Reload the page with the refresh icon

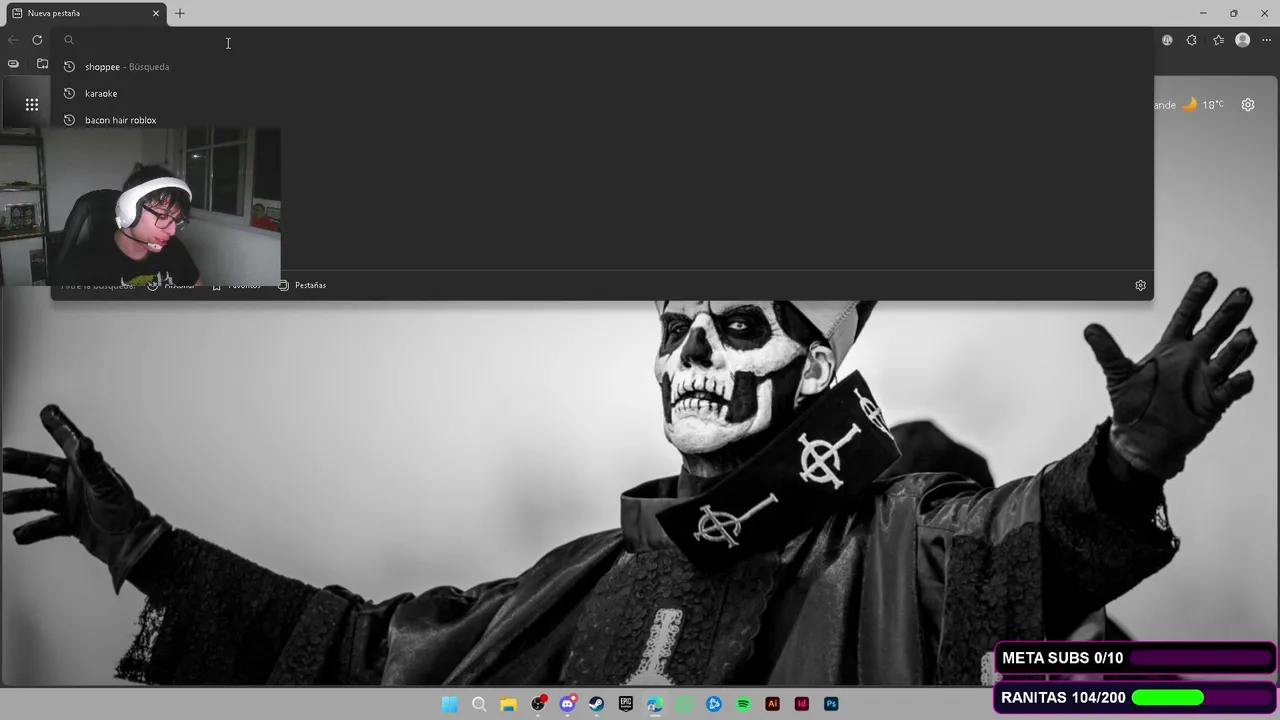37,40
